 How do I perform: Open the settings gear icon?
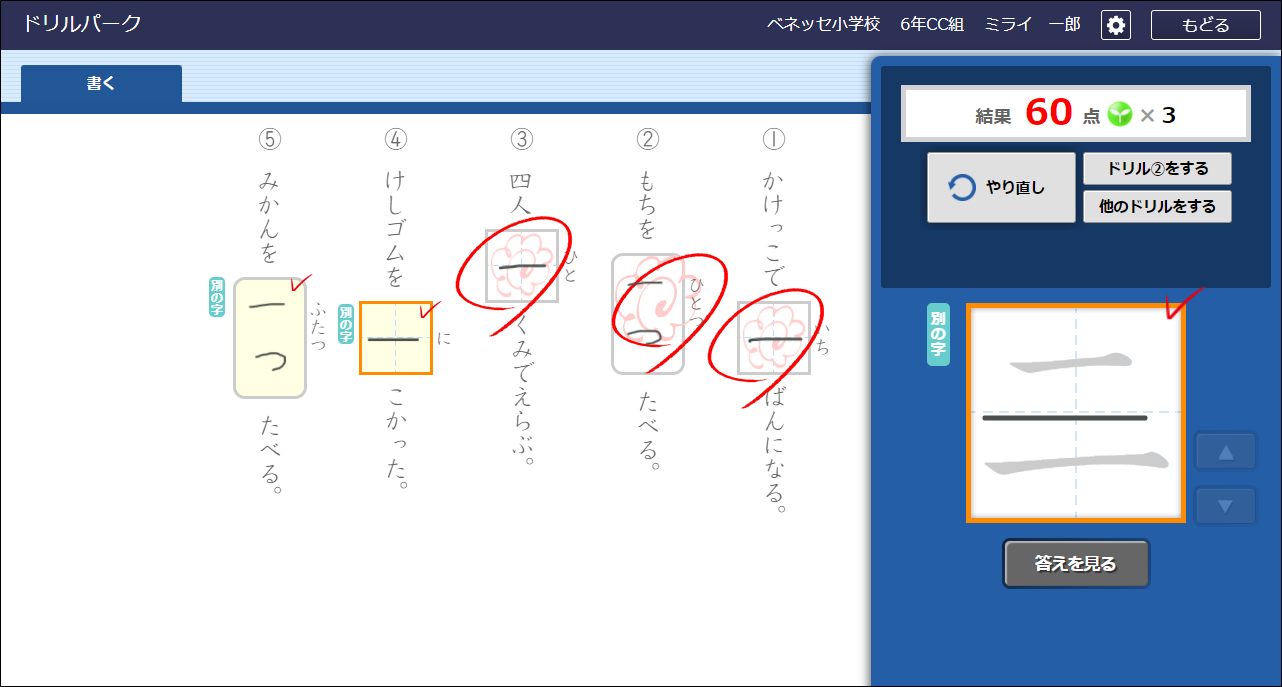pyautogui.click(x=1116, y=25)
